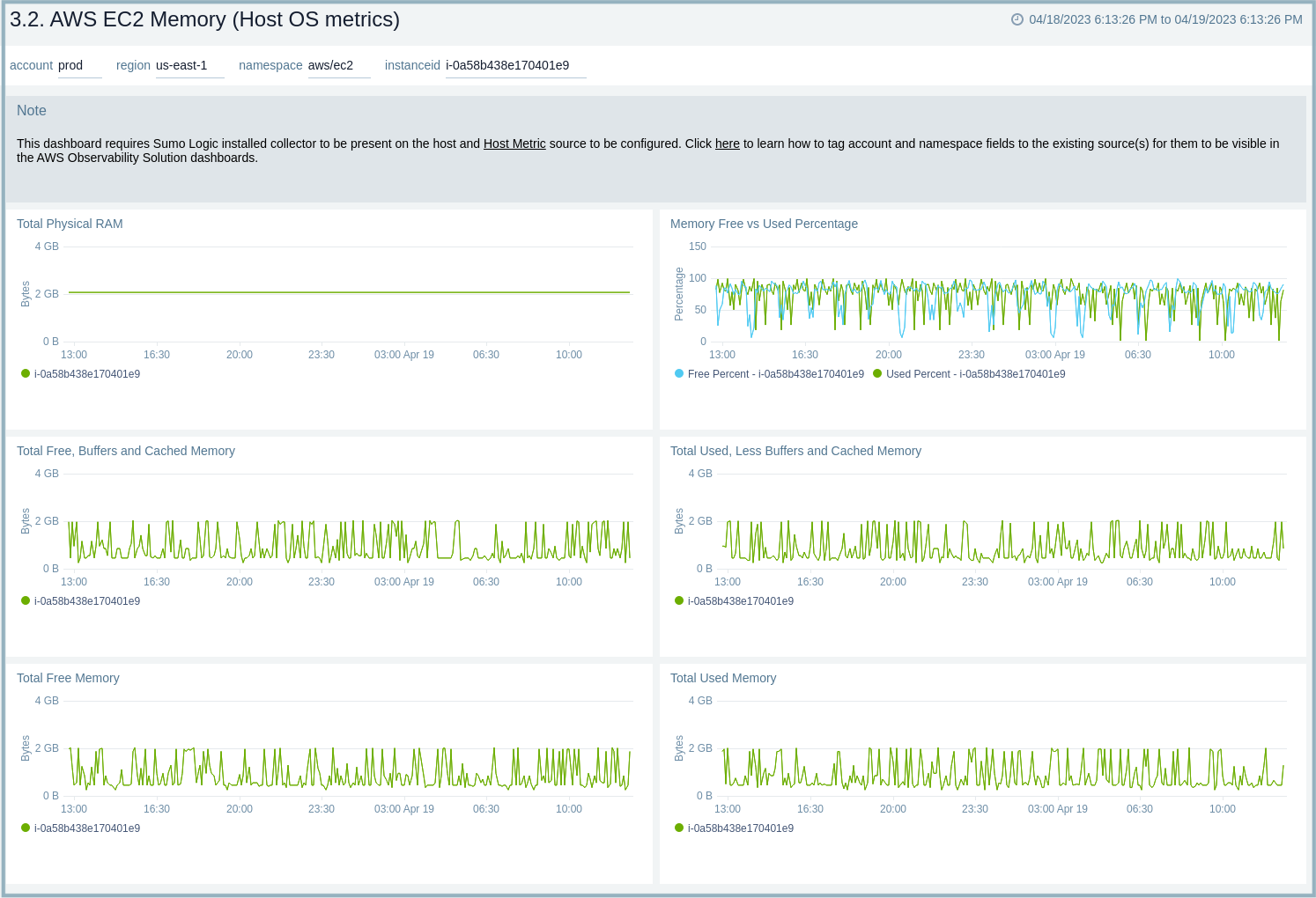Click the green legend dot under Total Physical RAM
Image resolution: width=1316 pixels, height=898 pixels.
click(x=24, y=373)
